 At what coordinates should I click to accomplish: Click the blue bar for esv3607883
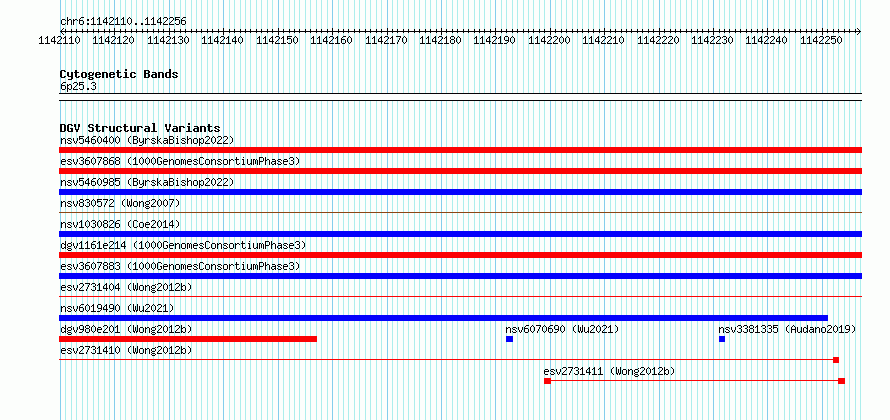click(x=460, y=276)
